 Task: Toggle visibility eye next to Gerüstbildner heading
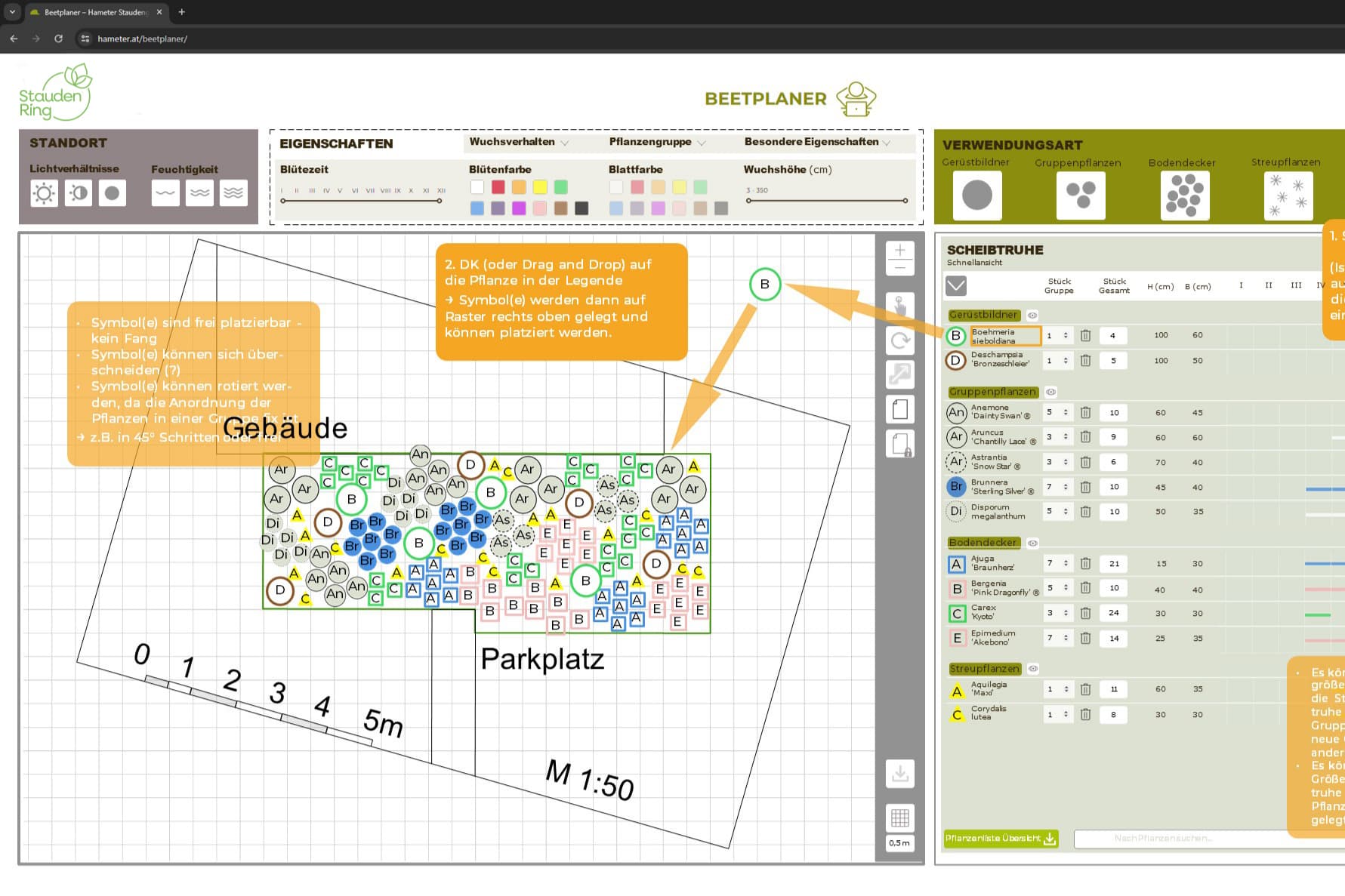[x=1032, y=316]
